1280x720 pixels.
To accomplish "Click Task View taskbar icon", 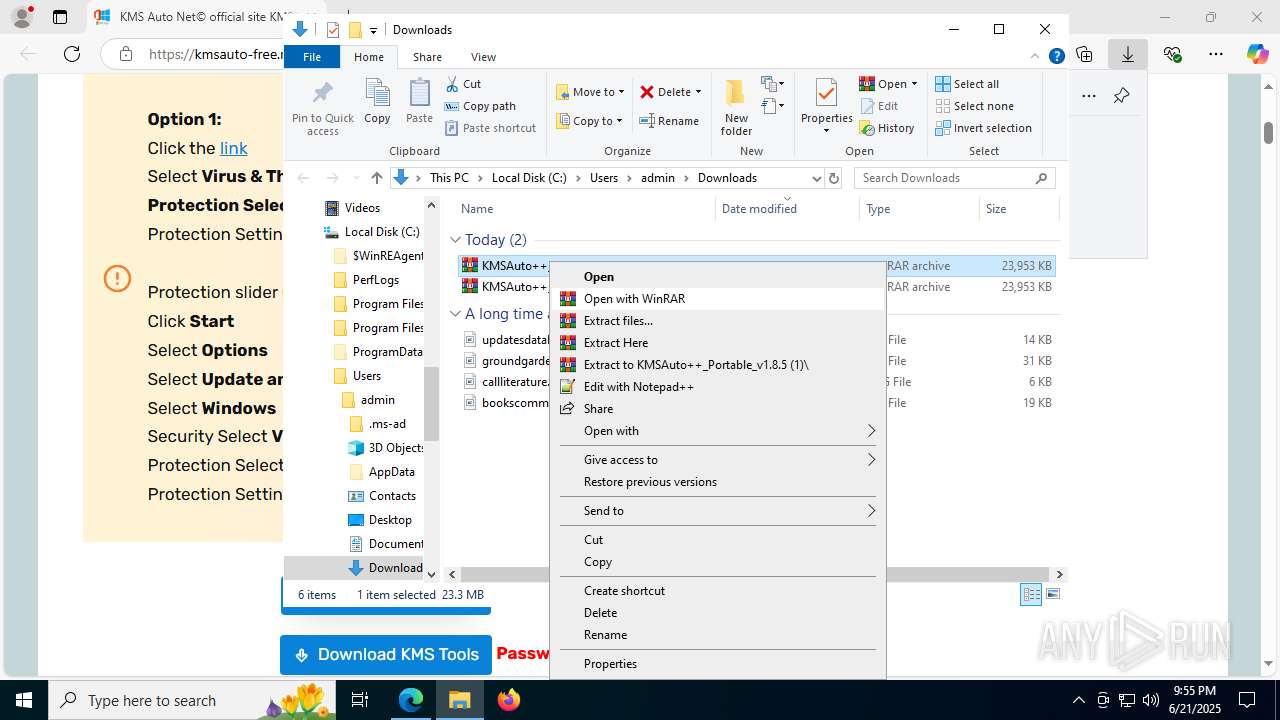I will tap(360, 700).
